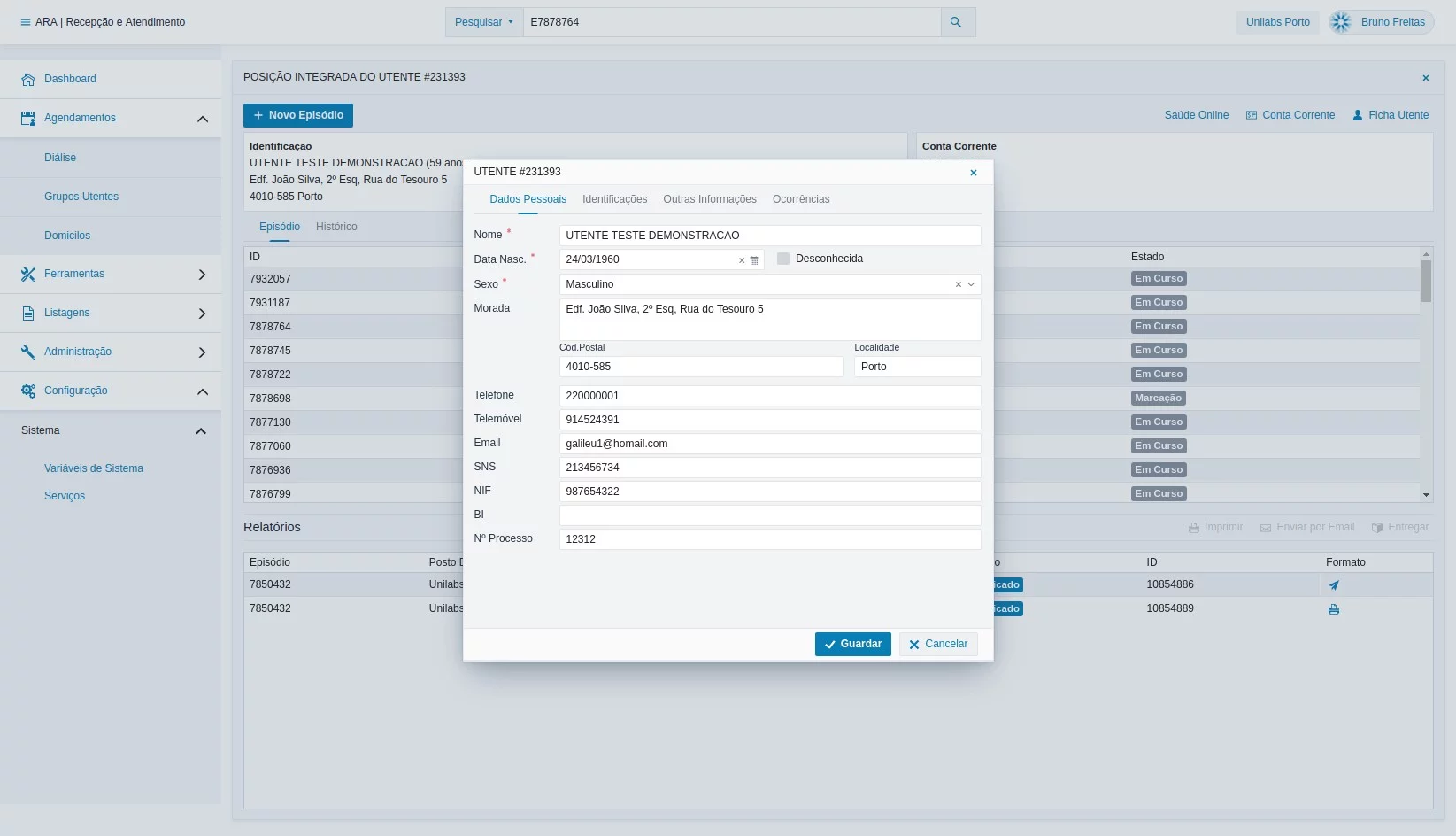Click the Conta Corrente icon link
The width and height of the screenshot is (1456, 836).
(x=1252, y=115)
